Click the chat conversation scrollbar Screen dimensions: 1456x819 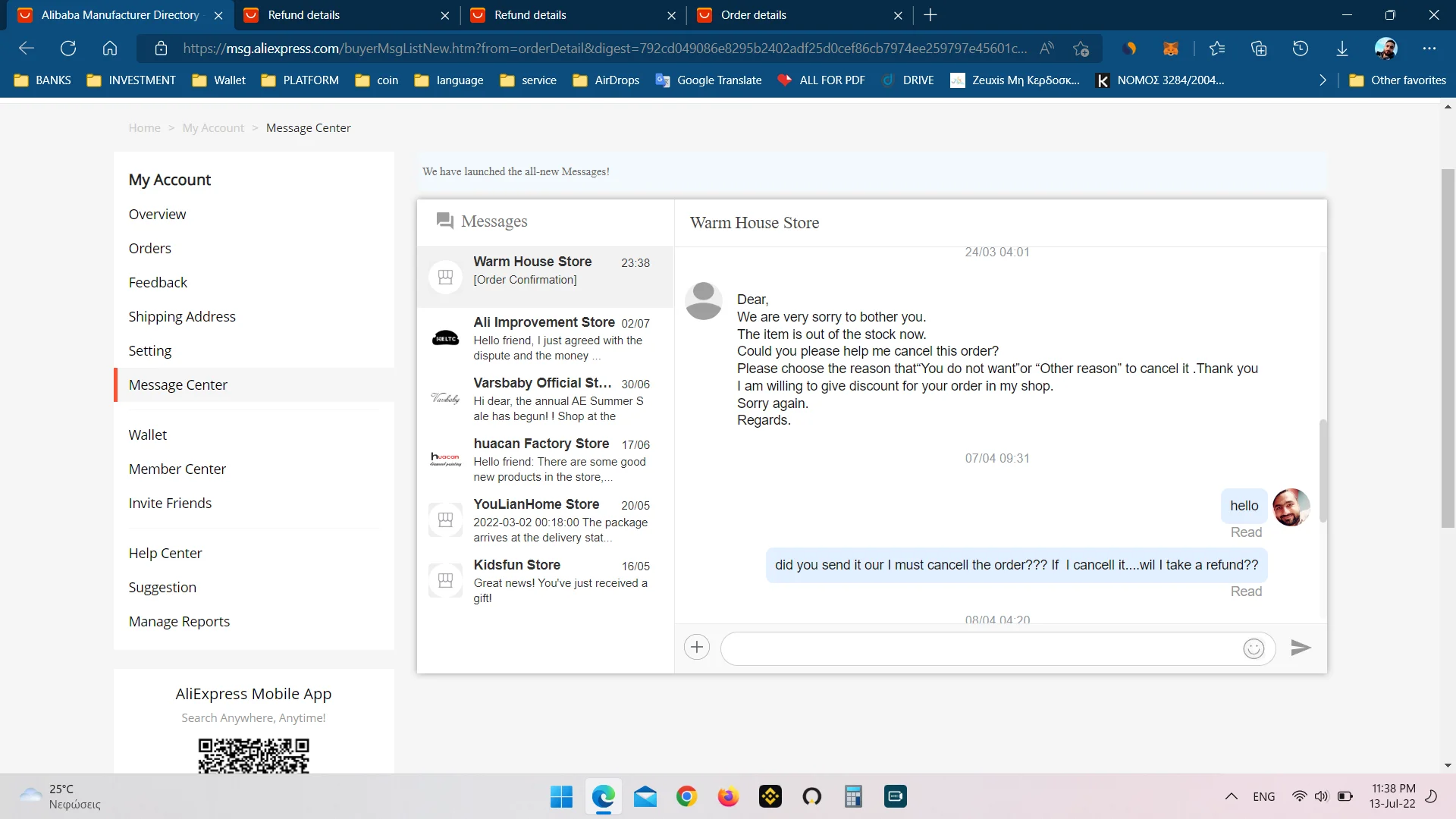click(1323, 470)
